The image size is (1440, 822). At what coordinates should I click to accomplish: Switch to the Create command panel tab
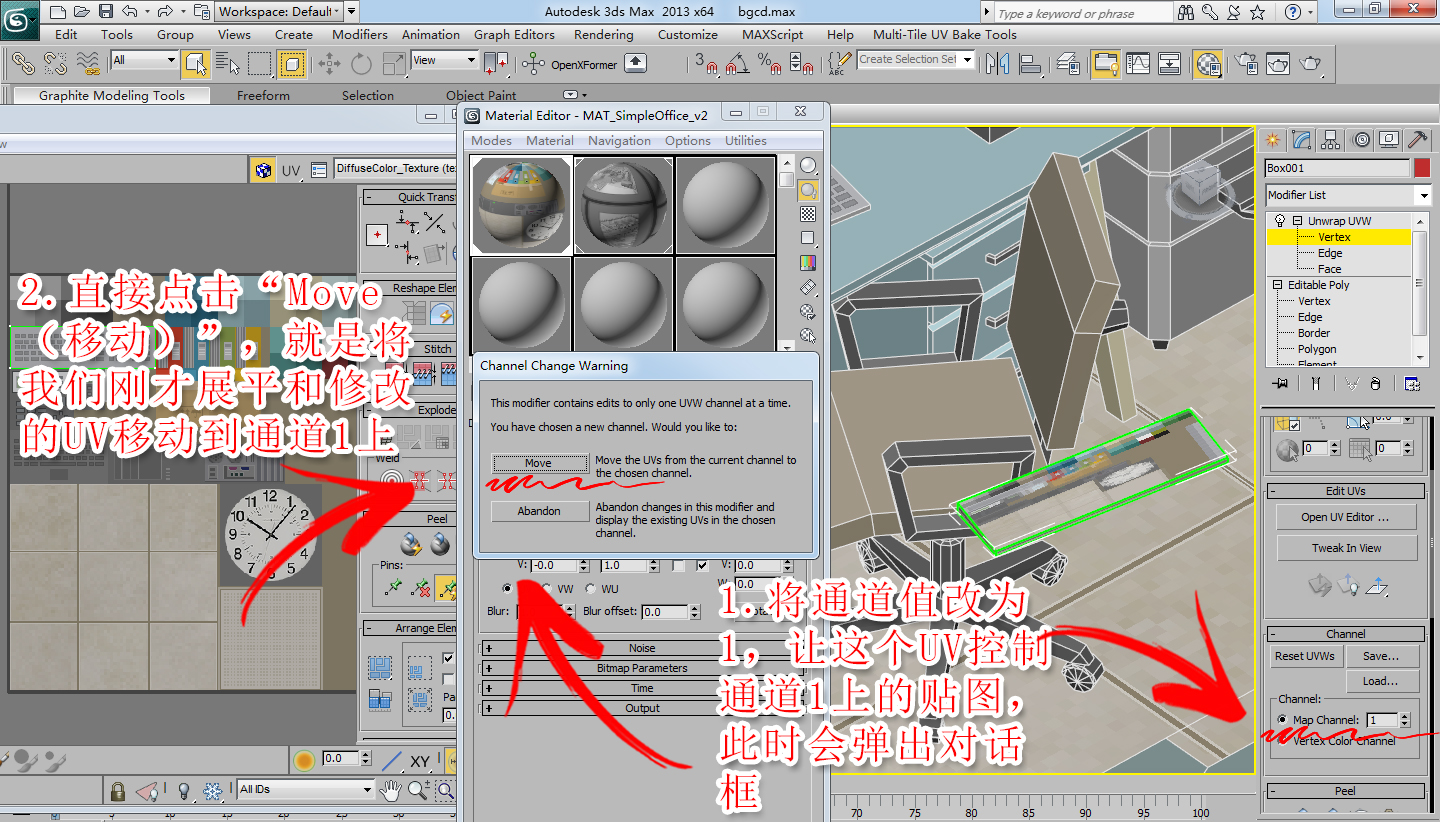(1272, 139)
